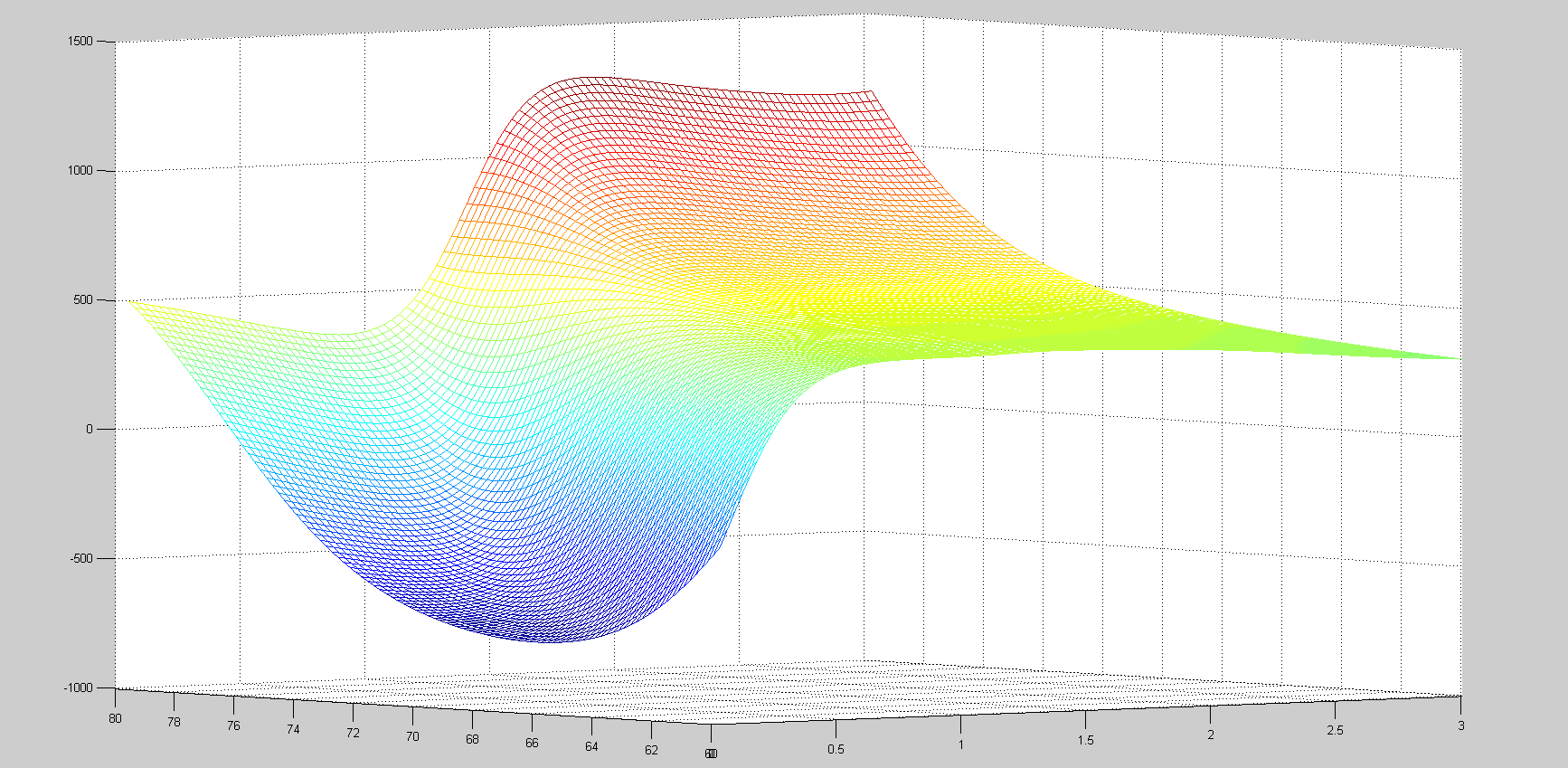Select the "2" right-hand axis tick label

(1211, 735)
